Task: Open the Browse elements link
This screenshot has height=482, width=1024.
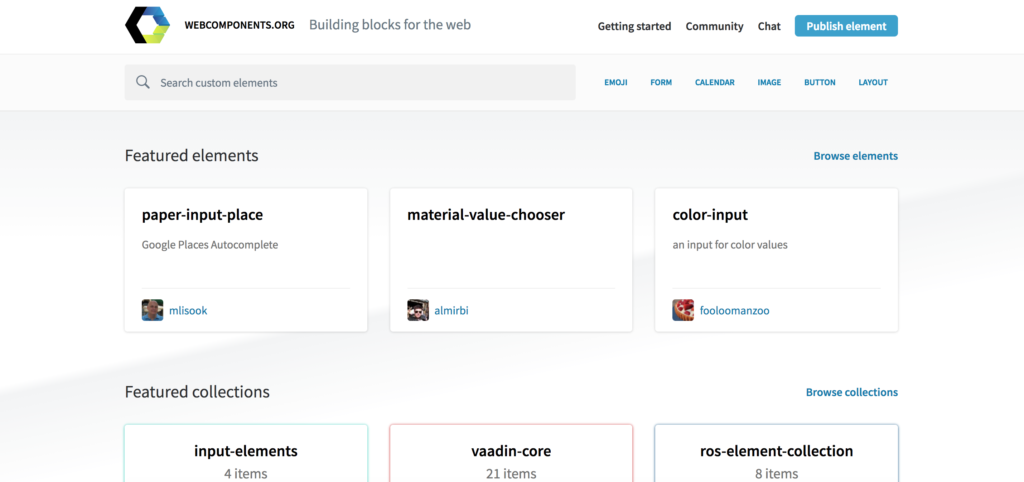Action: 856,156
